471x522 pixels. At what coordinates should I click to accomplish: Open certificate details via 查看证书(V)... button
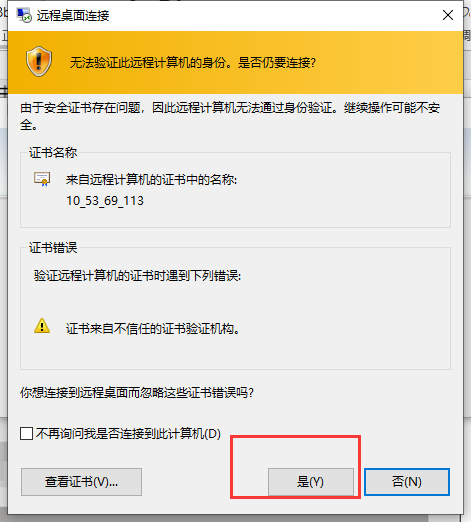click(81, 482)
